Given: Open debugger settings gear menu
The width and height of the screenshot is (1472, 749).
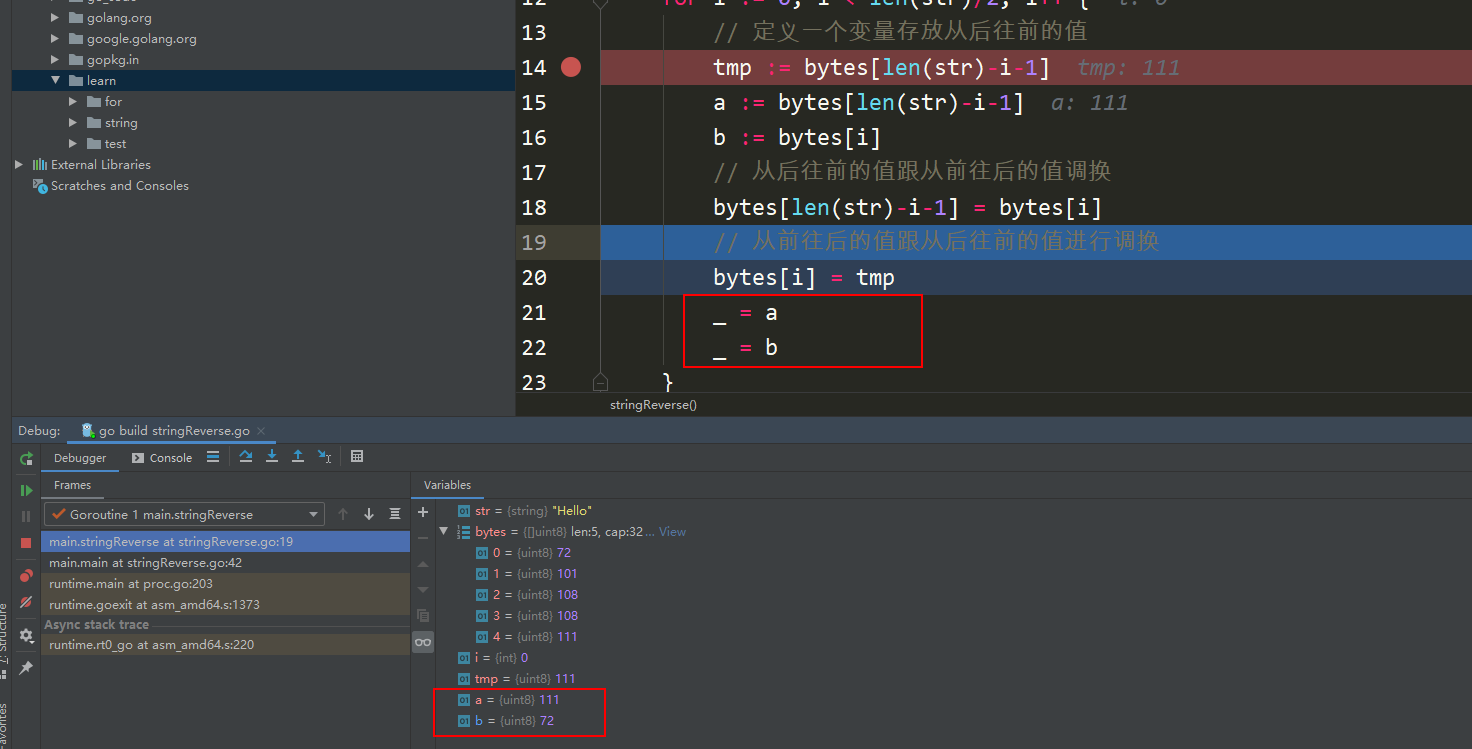Looking at the screenshot, I should click(x=27, y=636).
